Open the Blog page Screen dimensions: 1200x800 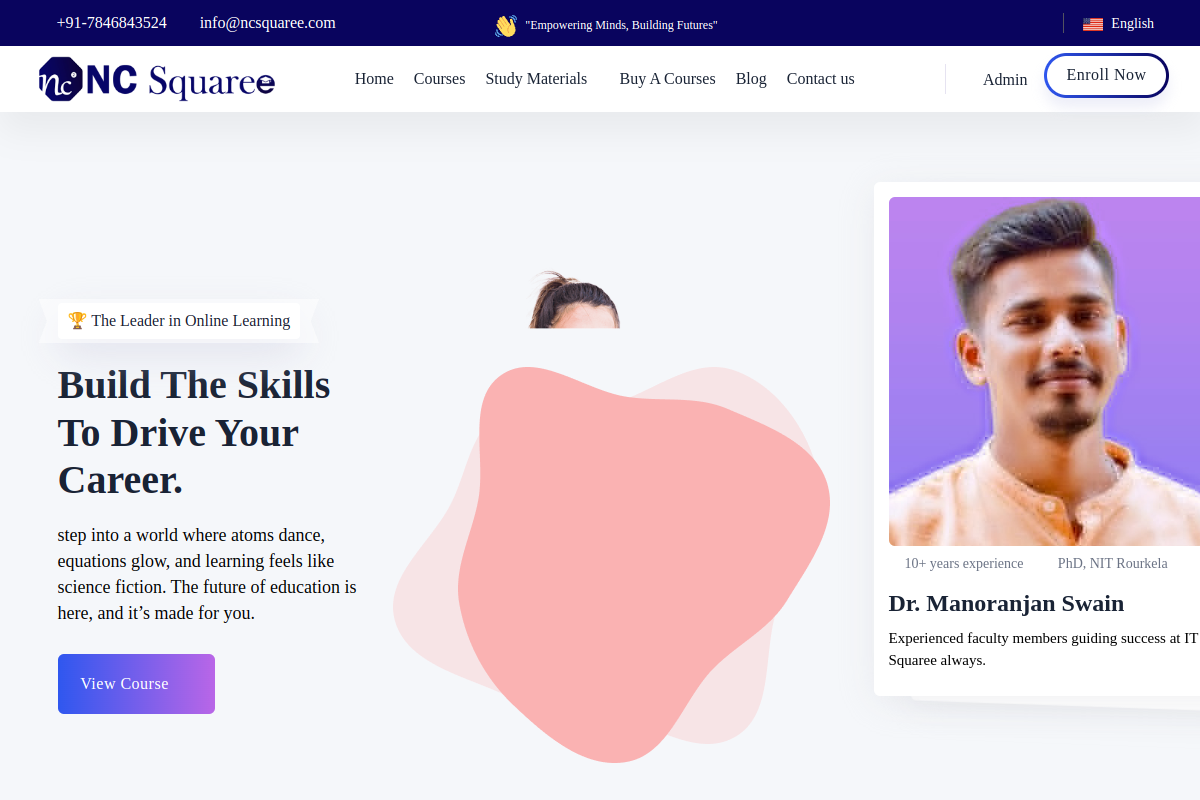point(751,79)
